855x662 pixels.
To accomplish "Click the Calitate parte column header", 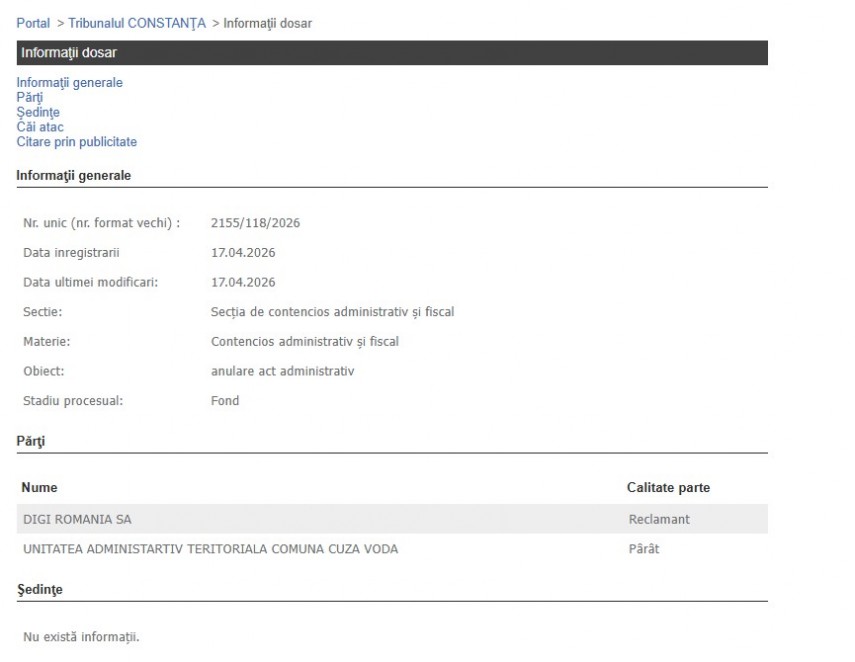I will pos(668,488).
